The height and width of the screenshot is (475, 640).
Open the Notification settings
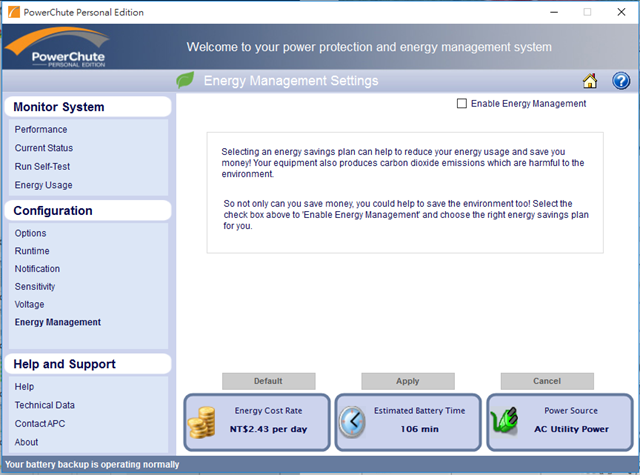click(37, 269)
